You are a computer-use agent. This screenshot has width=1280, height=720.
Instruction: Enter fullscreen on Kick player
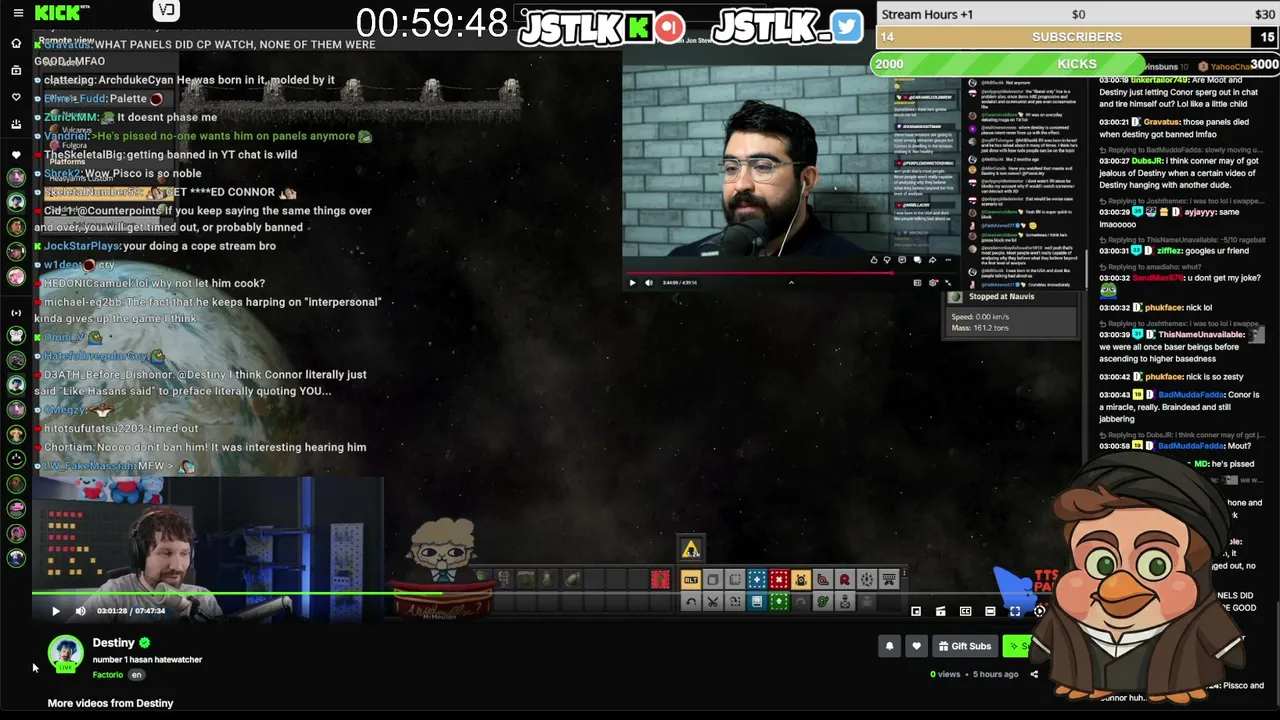[x=1015, y=611]
